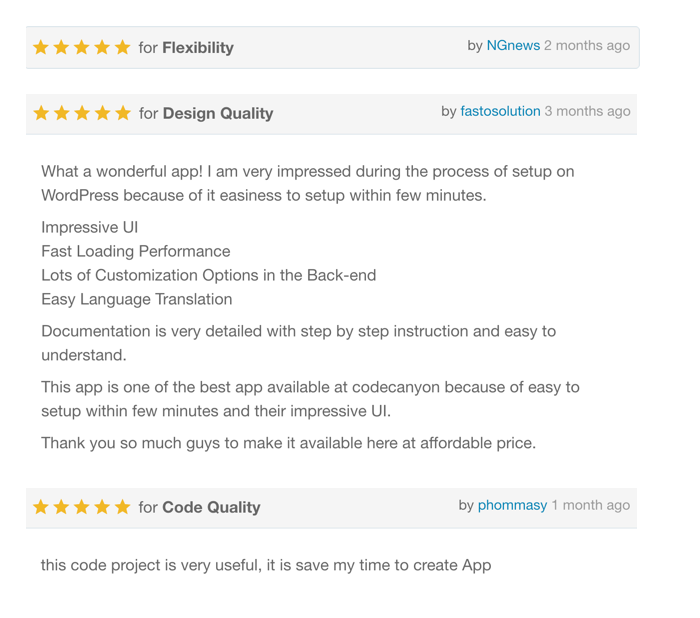Screen dimensions: 700x618
Task: Click the second star of the Design Quality rating
Action: (x=62, y=114)
